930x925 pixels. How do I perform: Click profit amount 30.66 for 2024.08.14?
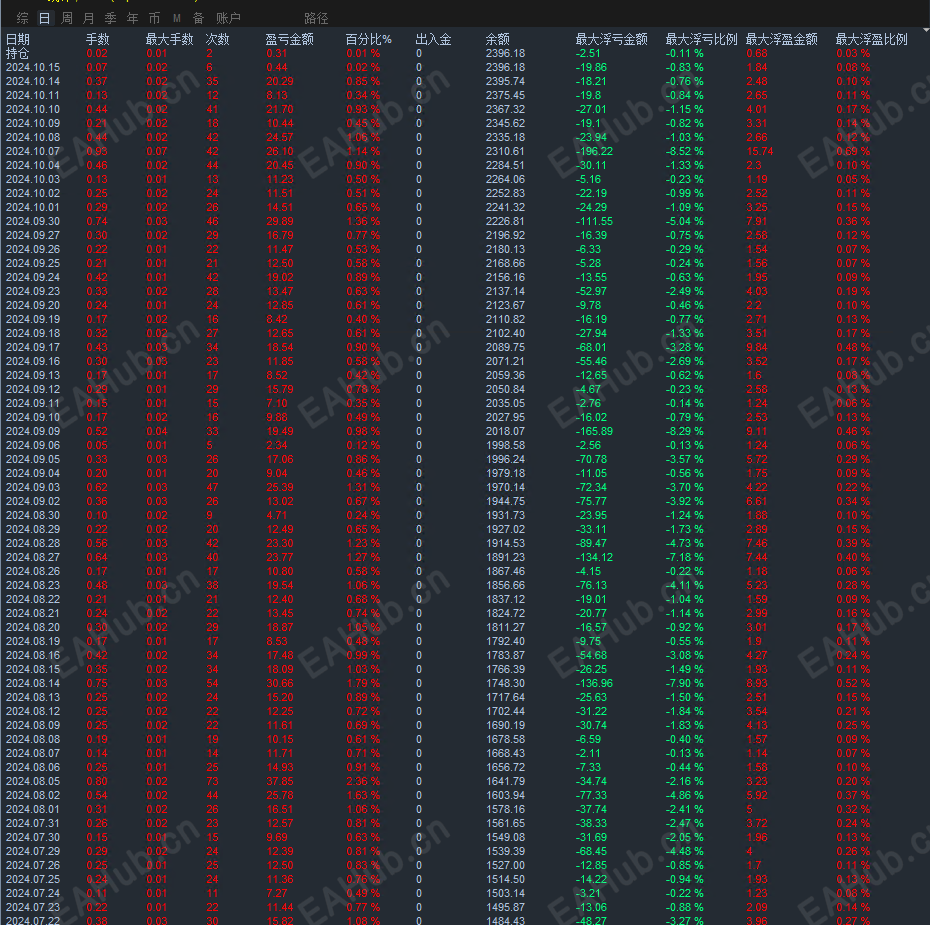pos(280,683)
